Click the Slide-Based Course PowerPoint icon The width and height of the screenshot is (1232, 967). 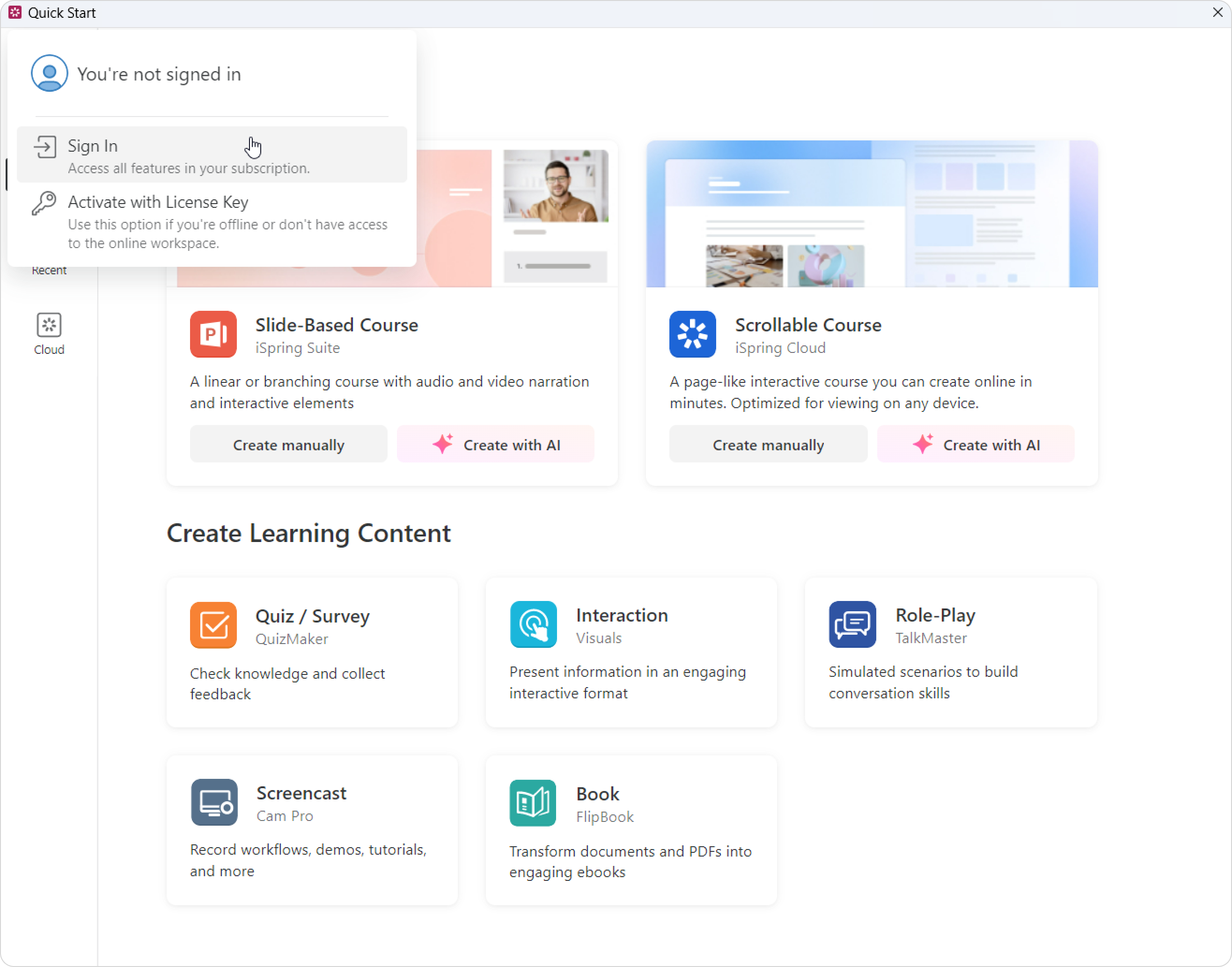pos(213,334)
